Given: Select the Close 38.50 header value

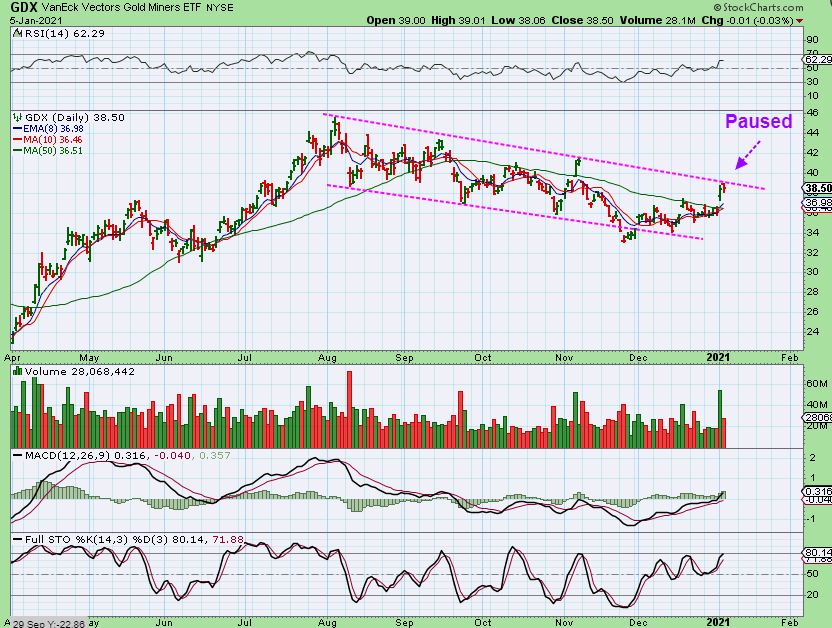Looking at the screenshot, I should [583, 20].
